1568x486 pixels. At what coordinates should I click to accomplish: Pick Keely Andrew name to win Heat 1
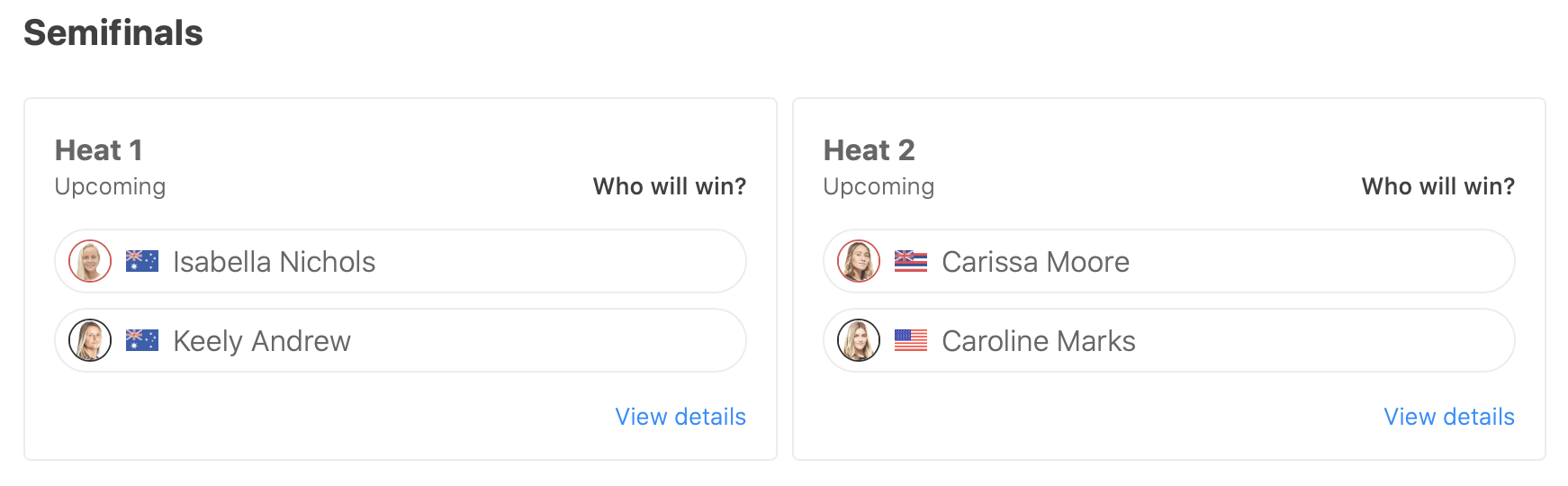pos(262,341)
